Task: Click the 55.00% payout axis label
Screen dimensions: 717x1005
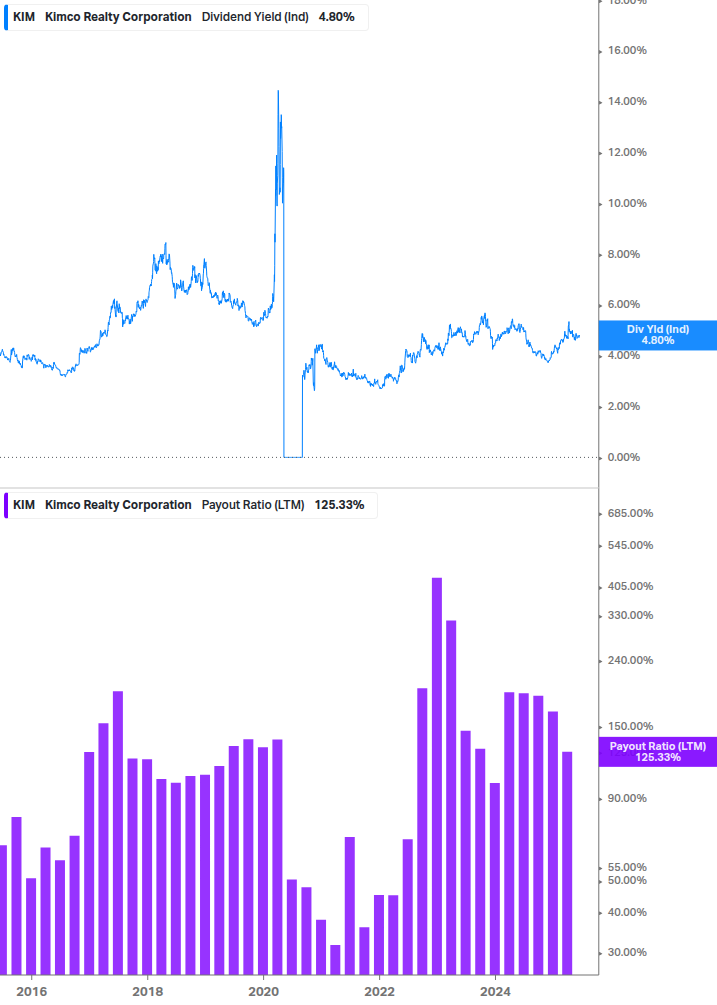Action: pyautogui.click(x=627, y=867)
